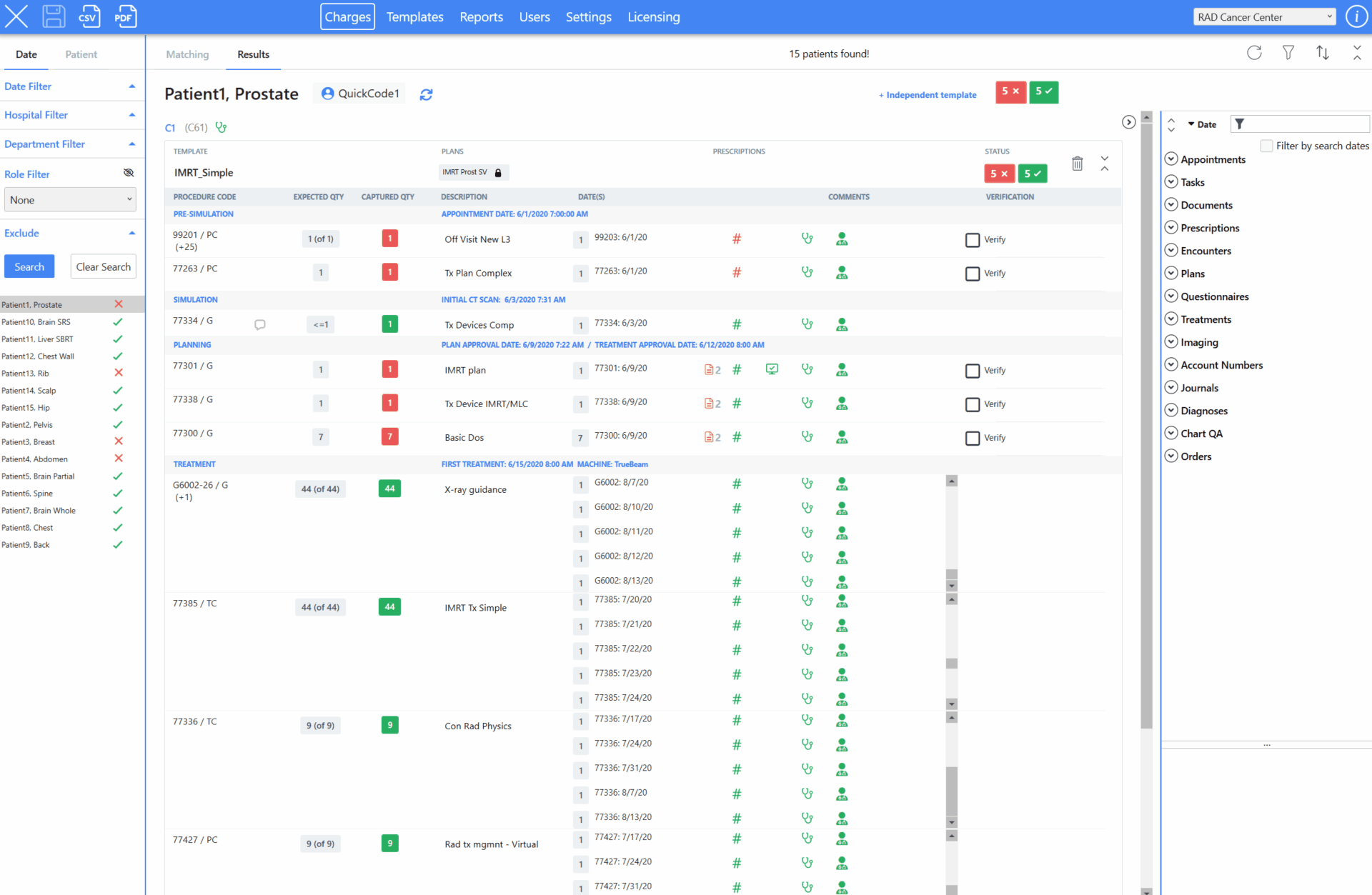Open the Role Filter None dropdown
The width and height of the screenshot is (1372, 895).
click(x=70, y=200)
